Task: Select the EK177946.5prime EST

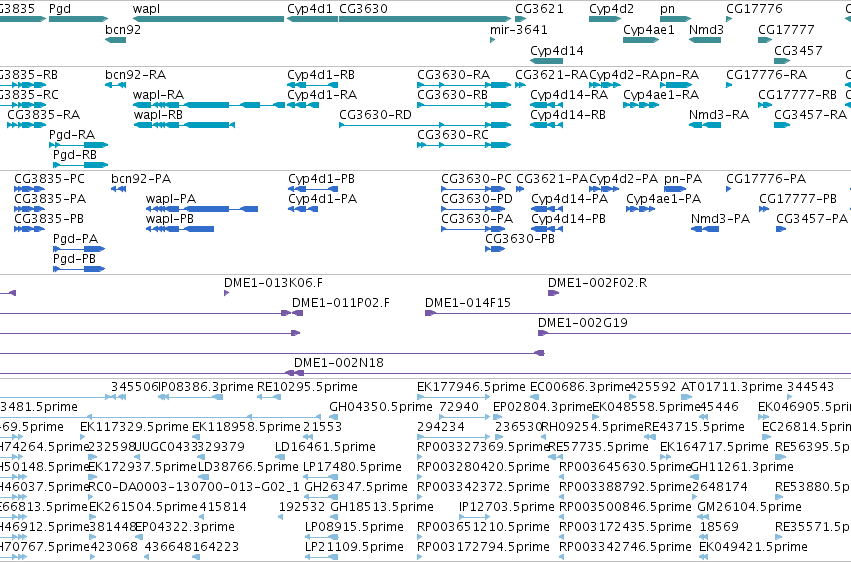Action: 454,398
